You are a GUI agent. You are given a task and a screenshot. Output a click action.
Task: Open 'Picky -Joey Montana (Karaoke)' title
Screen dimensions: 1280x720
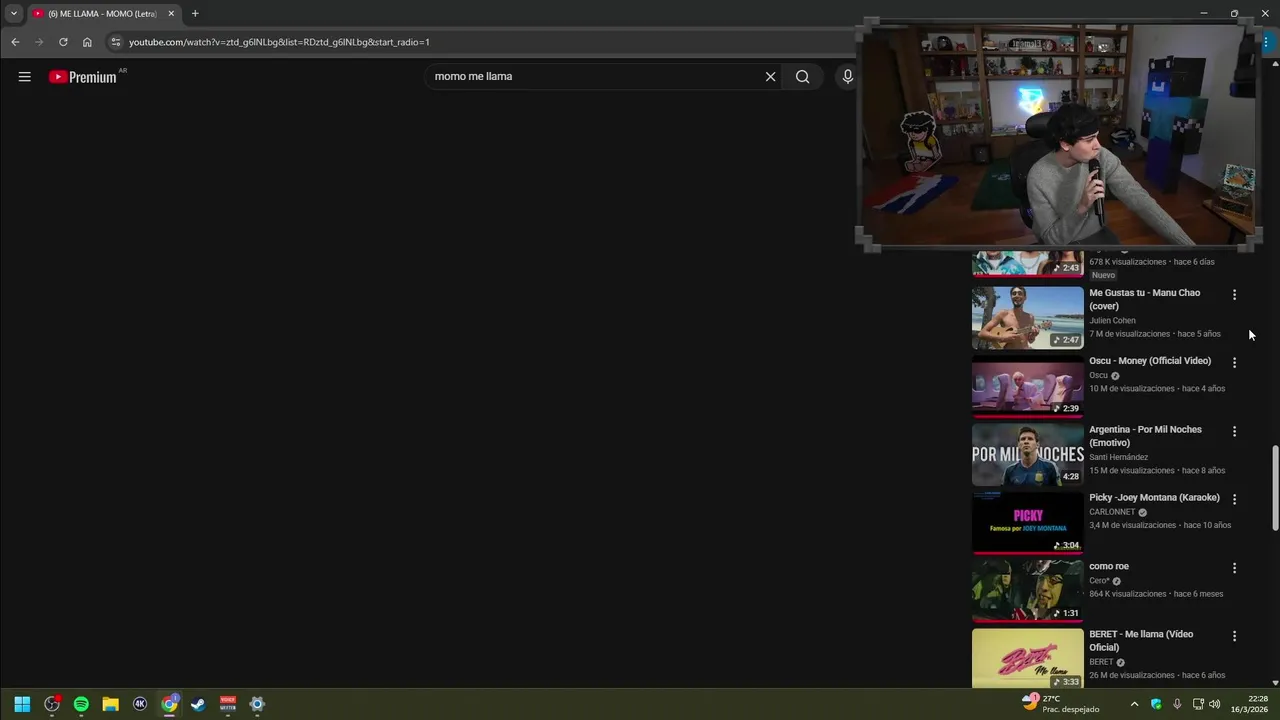(x=1154, y=498)
